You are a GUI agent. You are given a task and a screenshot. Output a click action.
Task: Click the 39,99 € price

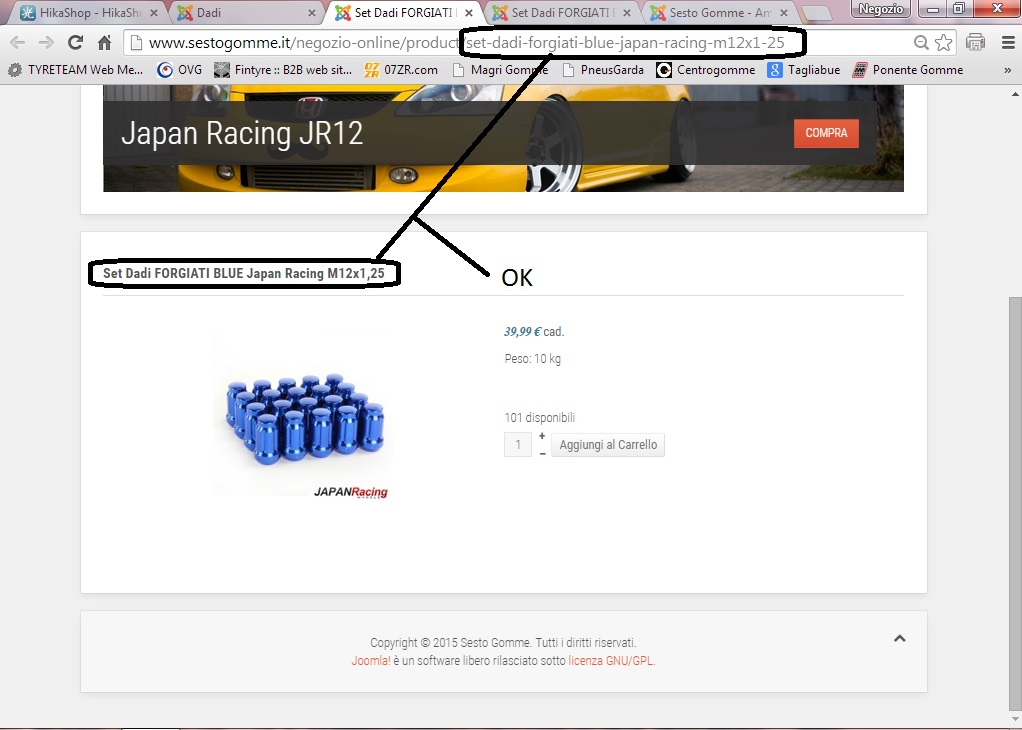tap(523, 332)
